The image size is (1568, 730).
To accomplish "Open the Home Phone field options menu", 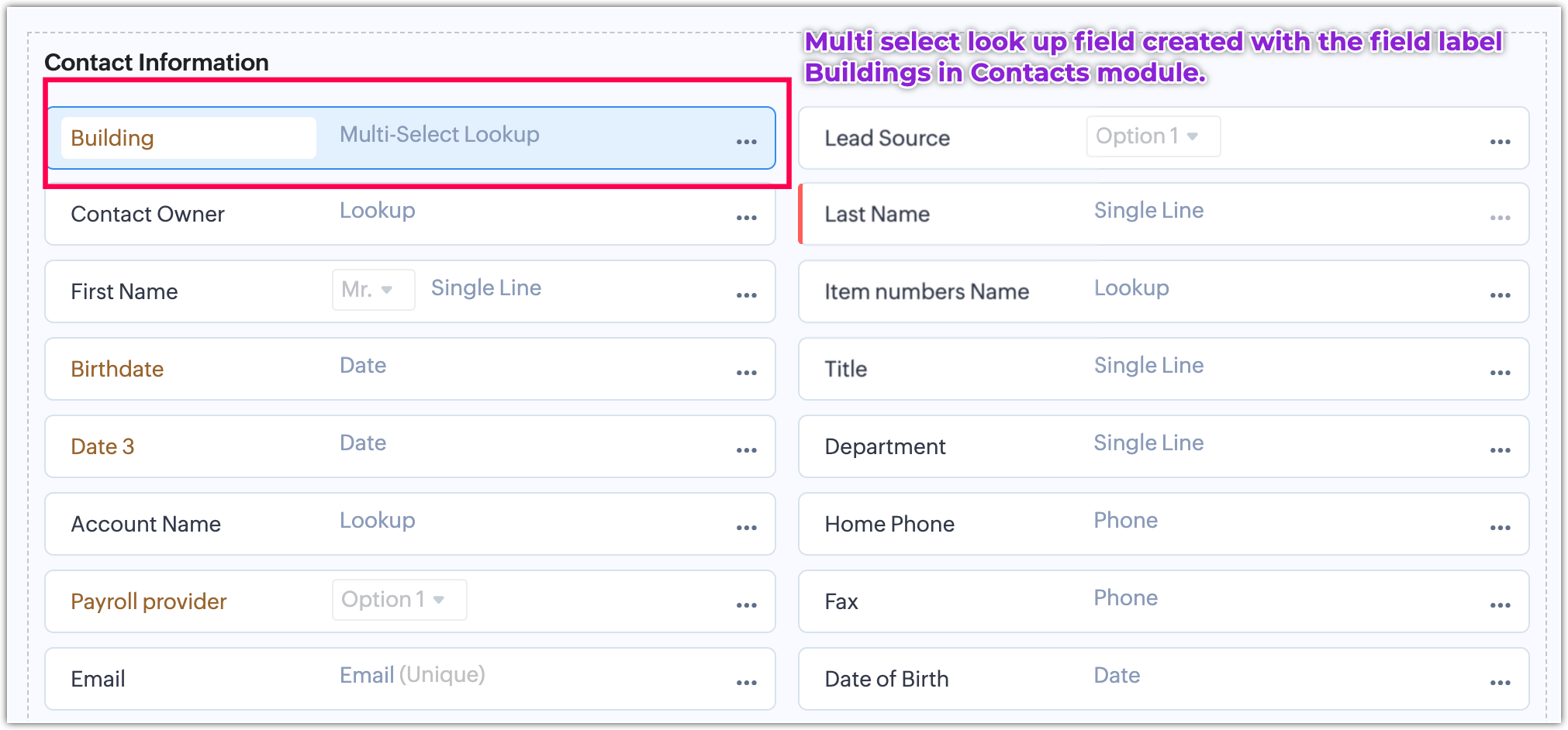I will 1500,528.
